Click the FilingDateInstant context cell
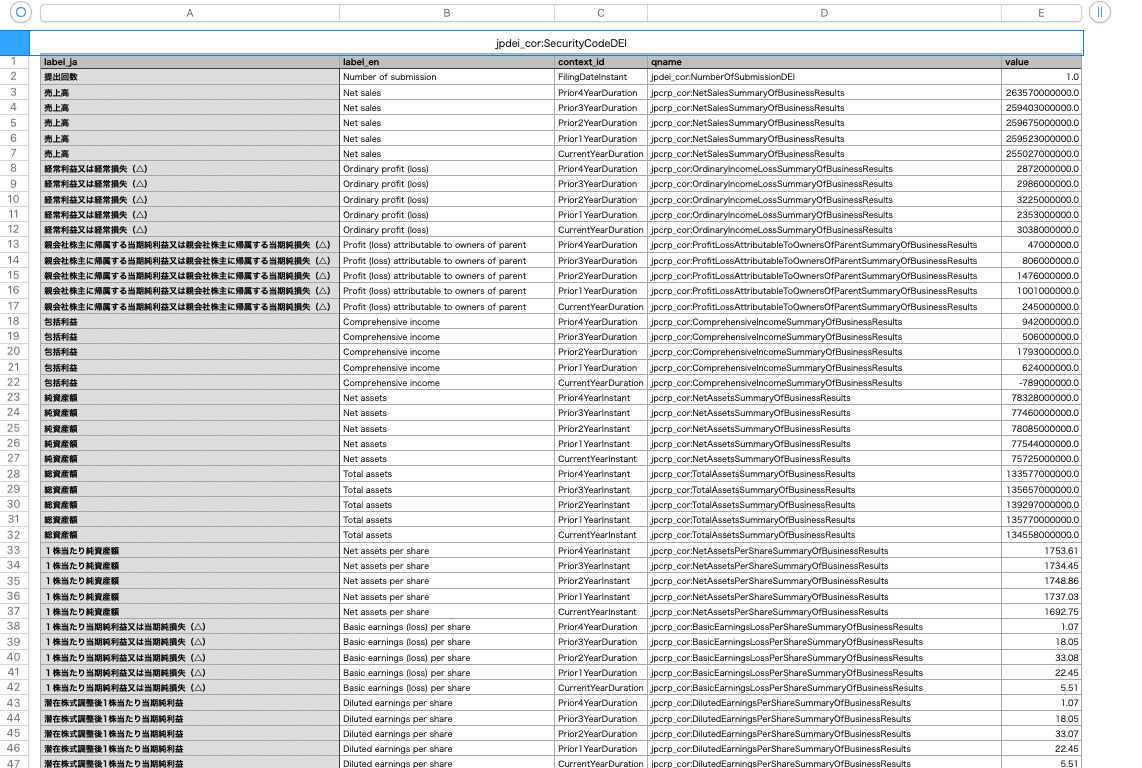The width and height of the screenshot is (1142, 768). pyautogui.click(x=601, y=77)
